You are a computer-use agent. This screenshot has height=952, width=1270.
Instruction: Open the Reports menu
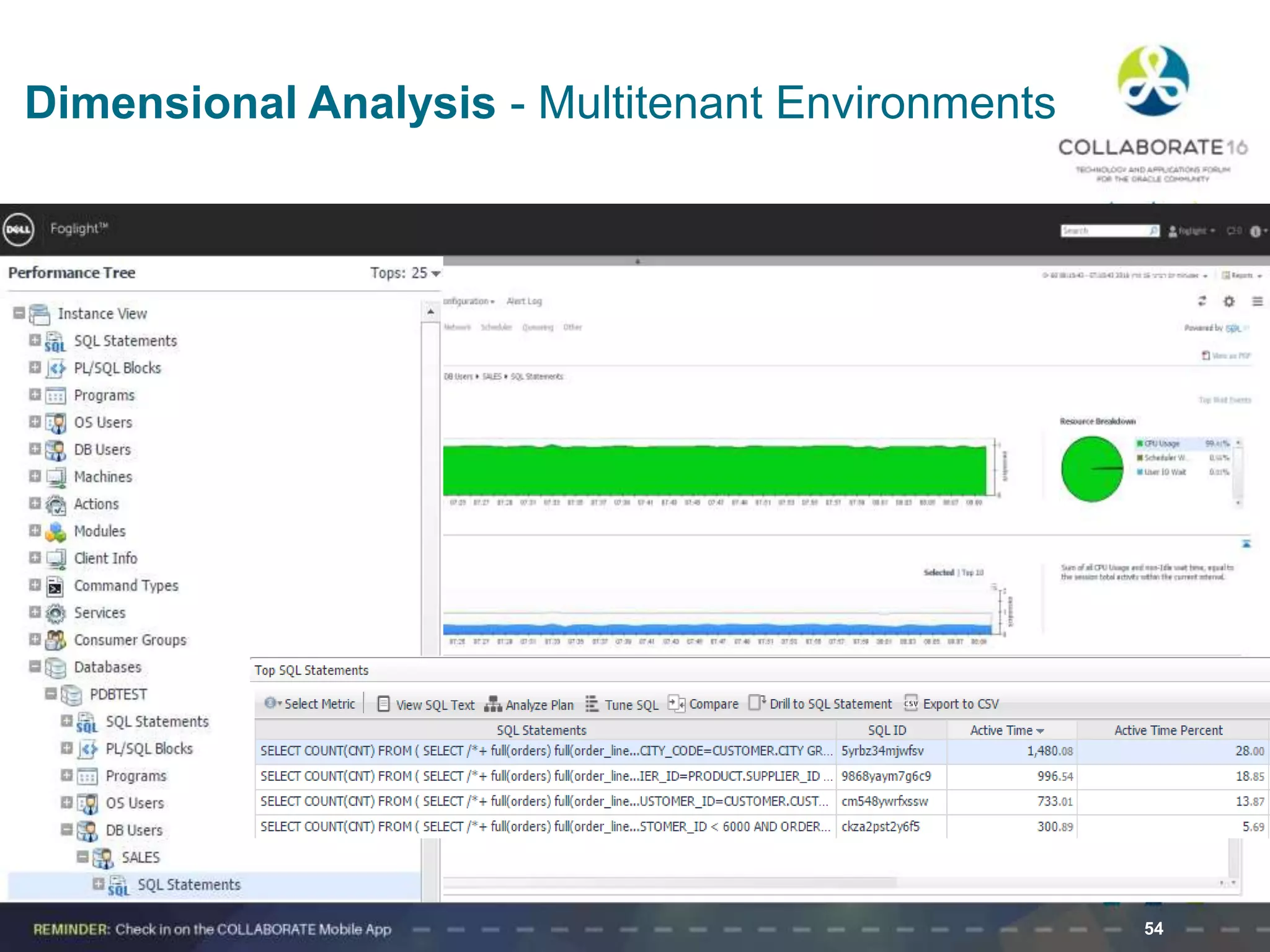[x=1242, y=275]
